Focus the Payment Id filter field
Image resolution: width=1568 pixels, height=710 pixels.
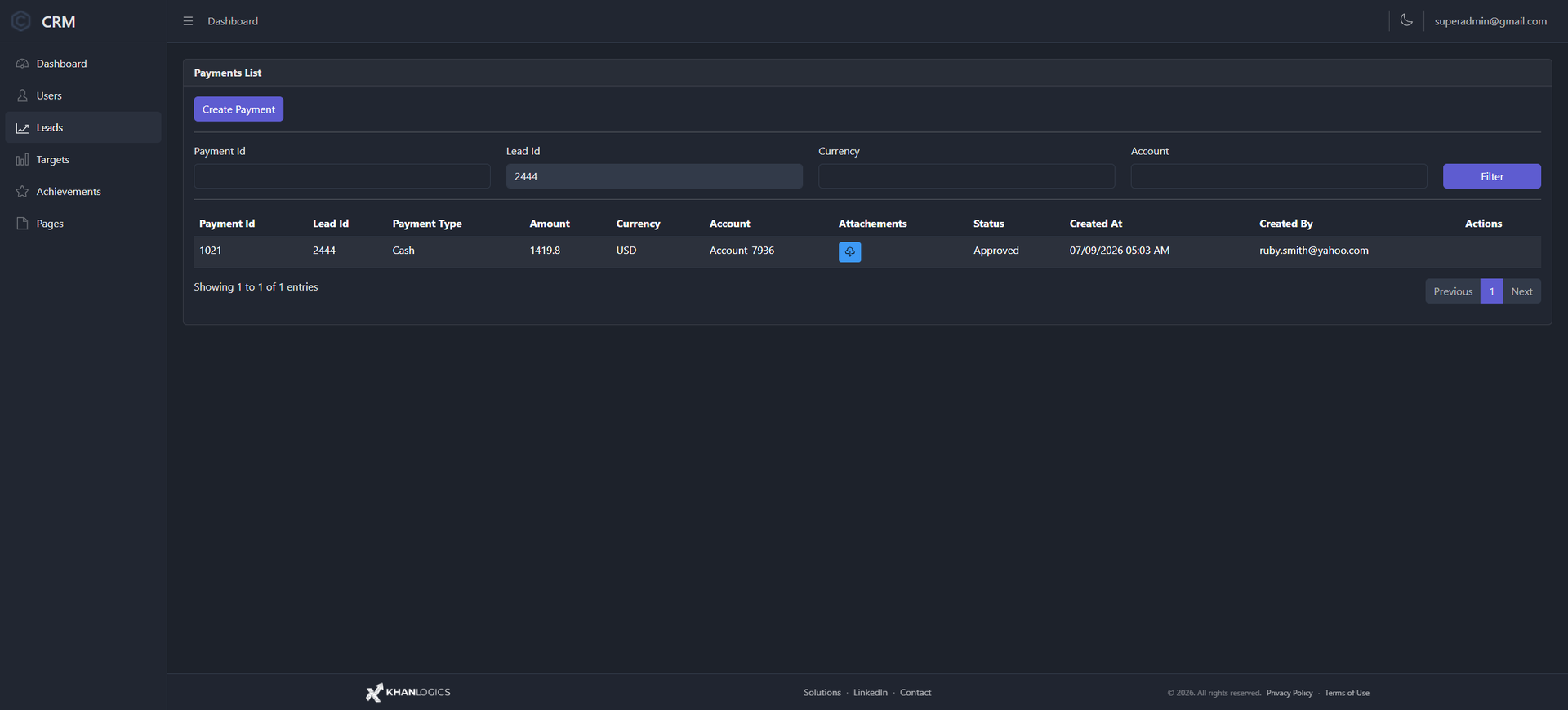pyautogui.click(x=342, y=176)
